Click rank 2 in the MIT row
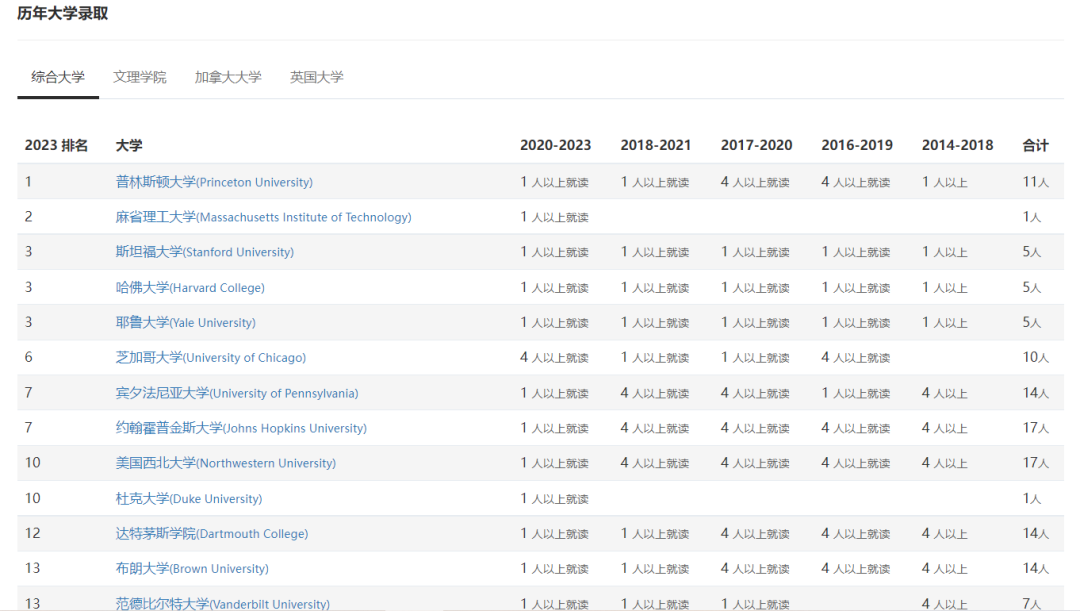 click(29, 217)
